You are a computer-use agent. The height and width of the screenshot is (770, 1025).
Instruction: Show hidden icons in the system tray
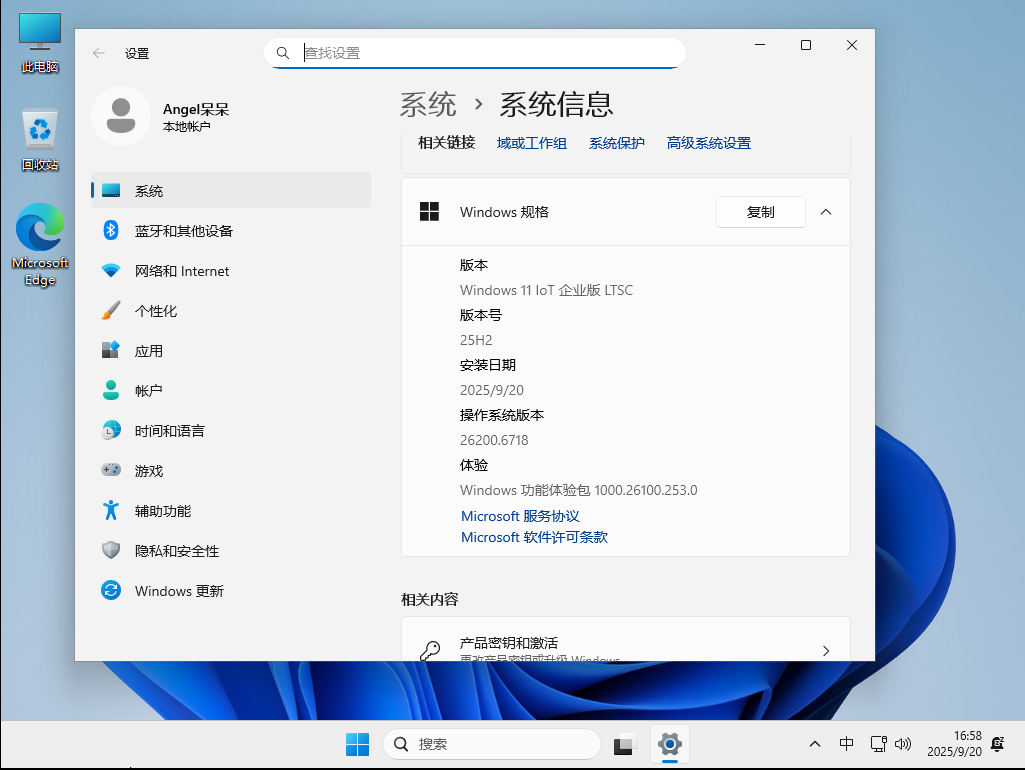(815, 744)
